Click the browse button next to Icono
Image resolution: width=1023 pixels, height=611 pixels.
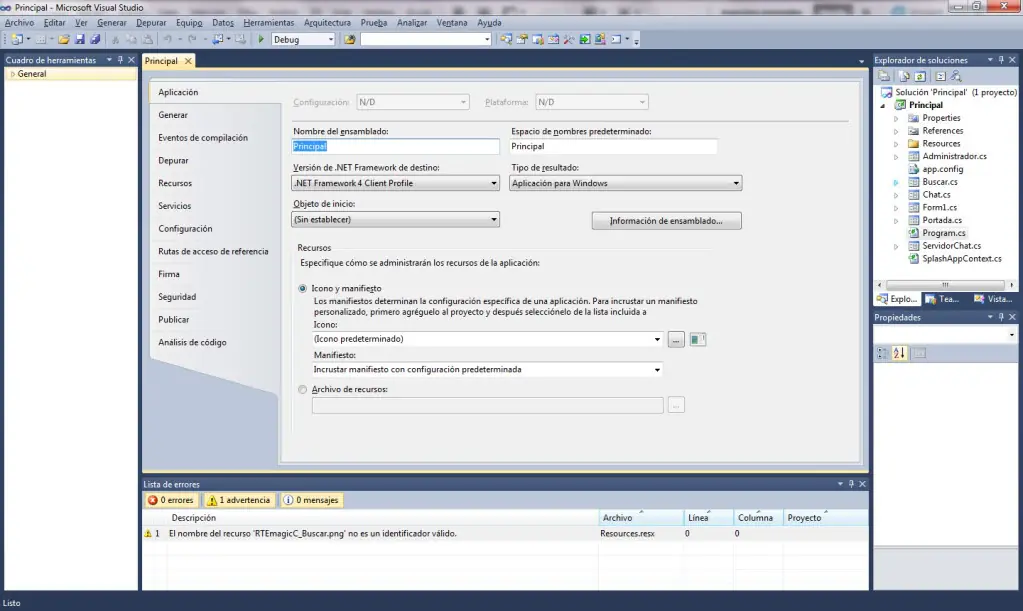676,340
